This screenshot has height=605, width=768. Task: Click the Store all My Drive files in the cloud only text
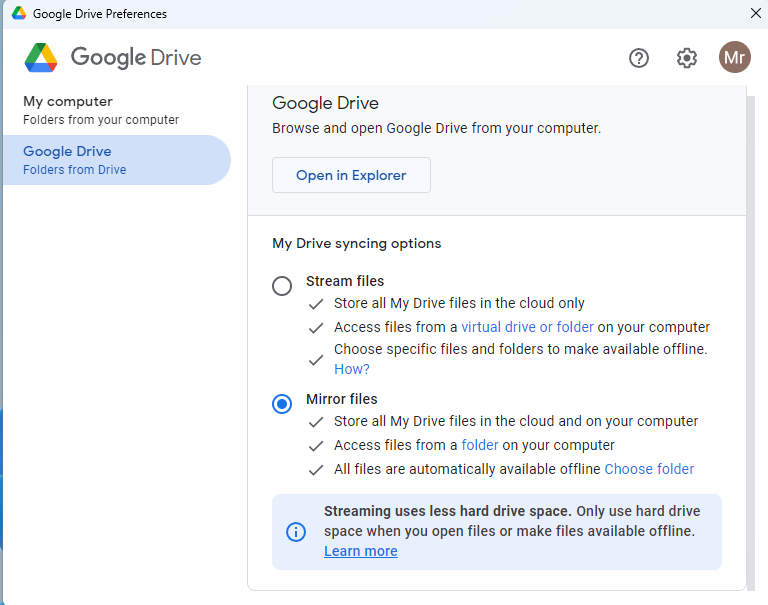[x=459, y=303]
